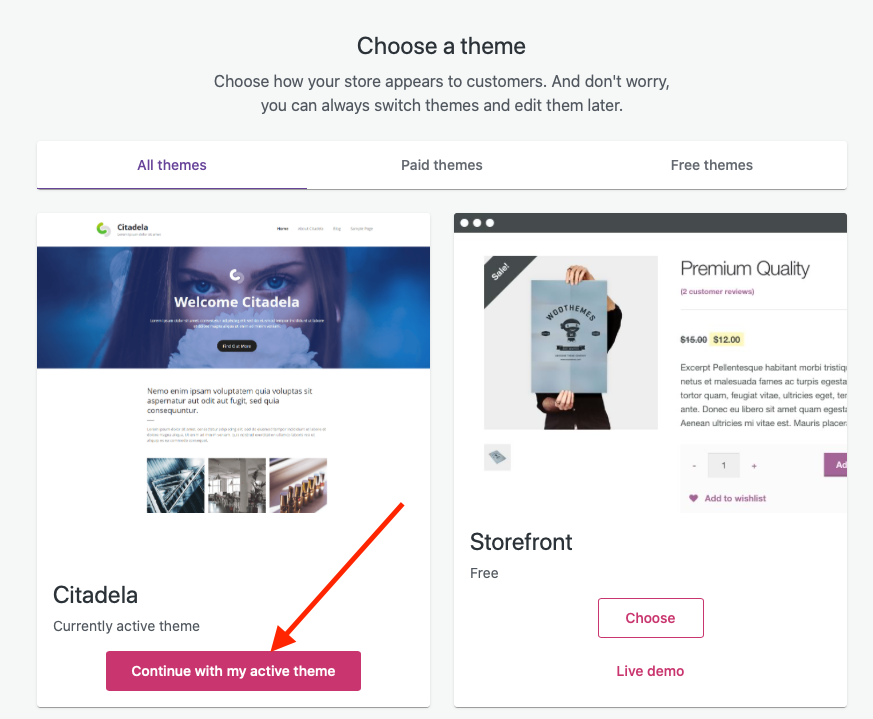Screen dimensions: 873x719
Task: Click the customer reviews link
Action: pyautogui.click(x=717, y=292)
